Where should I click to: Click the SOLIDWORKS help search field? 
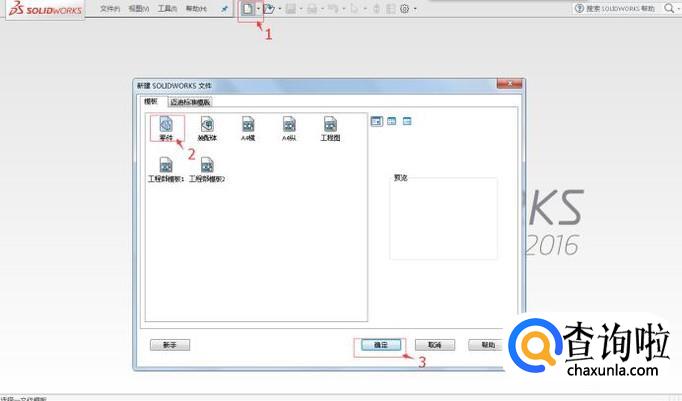click(620, 8)
